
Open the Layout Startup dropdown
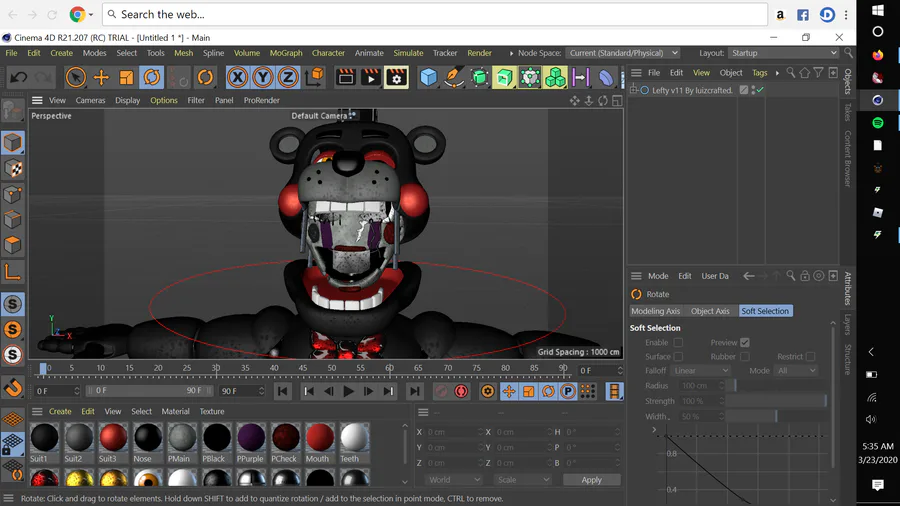(x=783, y=53)
